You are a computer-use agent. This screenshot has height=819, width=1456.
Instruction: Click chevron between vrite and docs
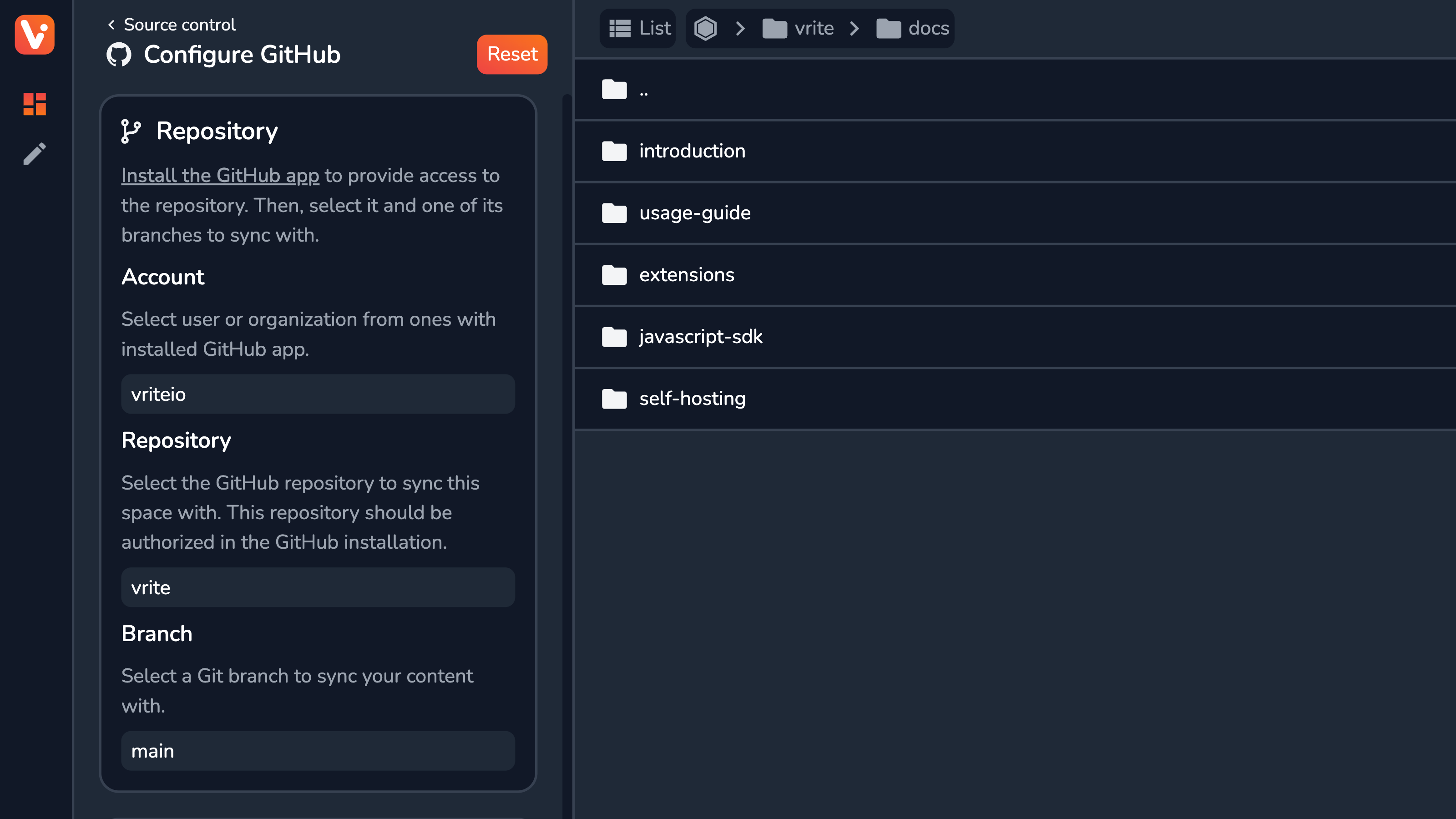click(x=854, y=28)
